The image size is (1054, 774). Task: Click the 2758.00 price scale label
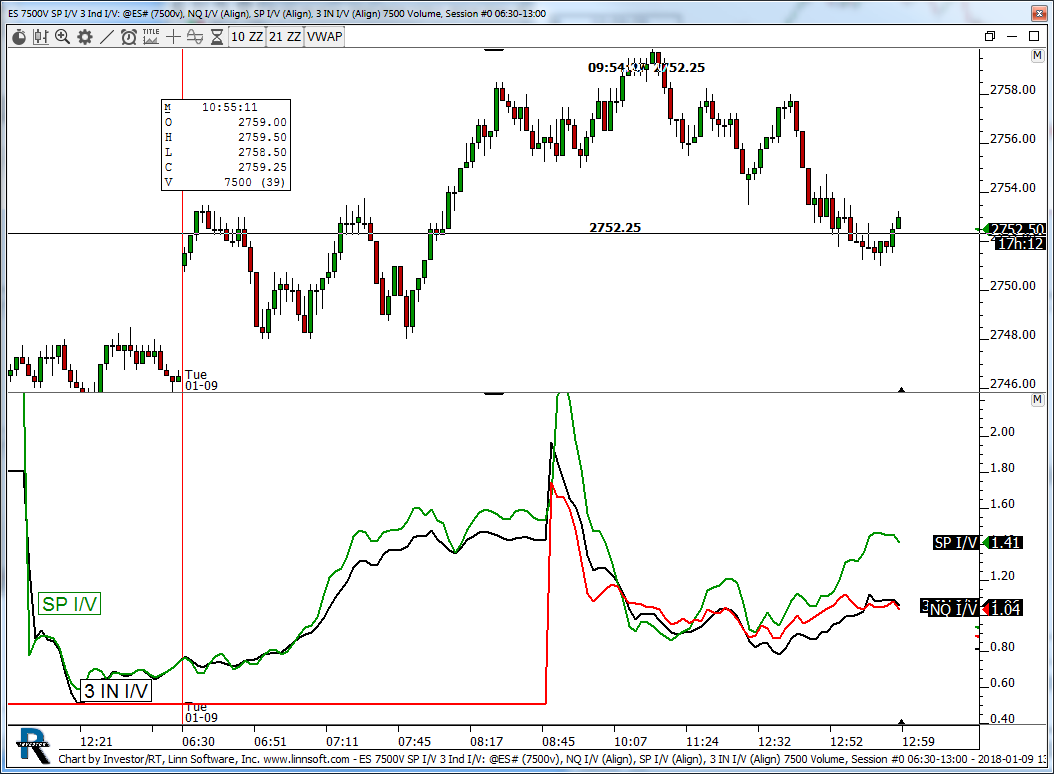pos(1013,90)
